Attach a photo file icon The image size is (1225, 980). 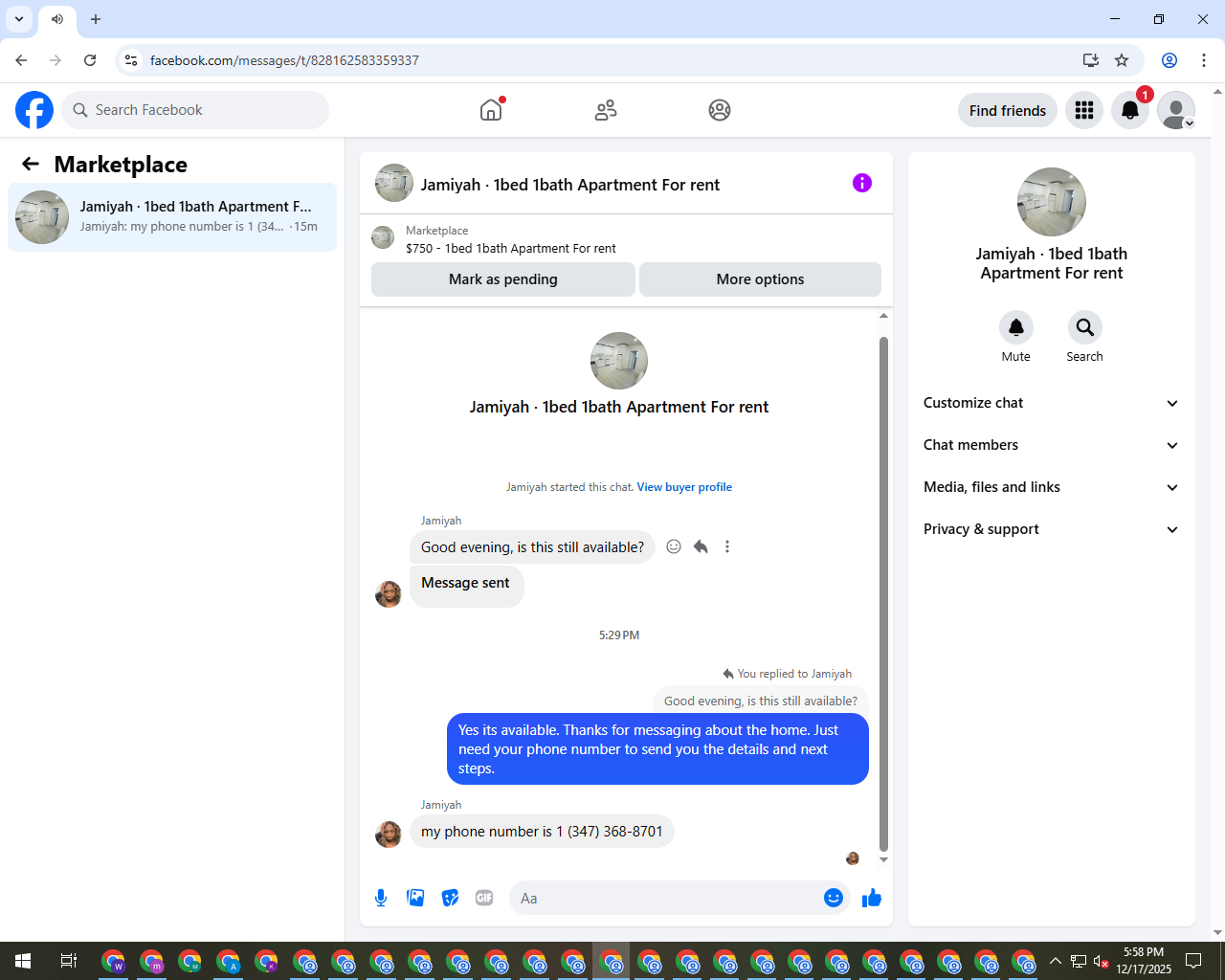coord(415,898)
